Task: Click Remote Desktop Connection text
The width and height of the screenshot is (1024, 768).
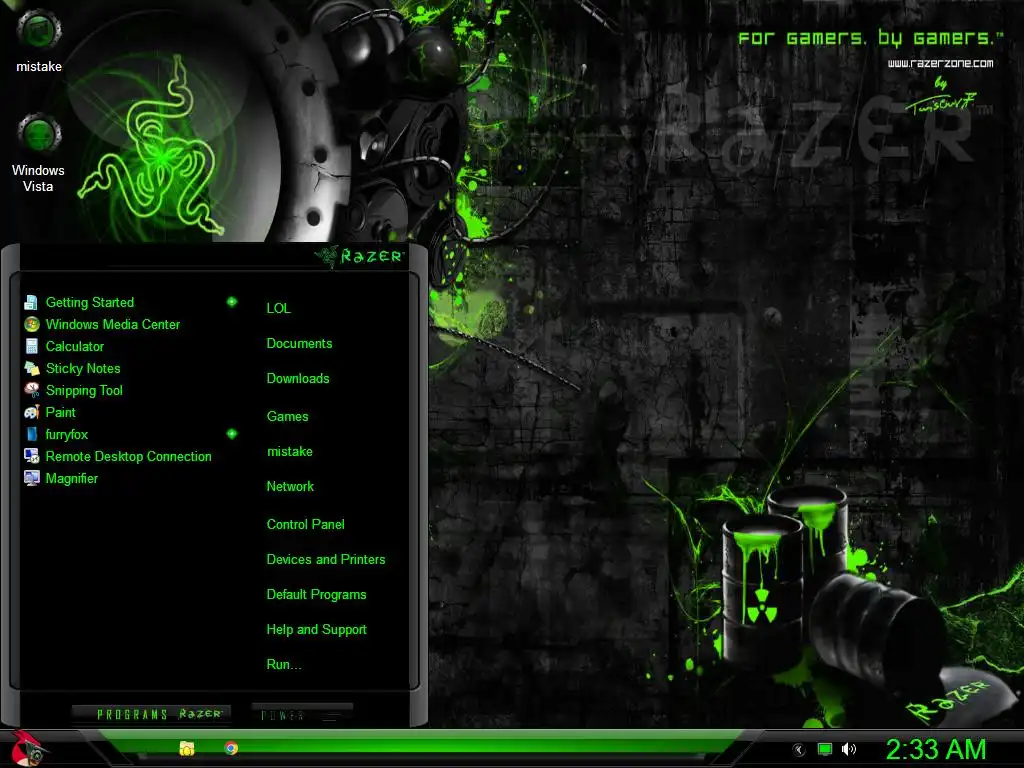Action: coord(129,456)
